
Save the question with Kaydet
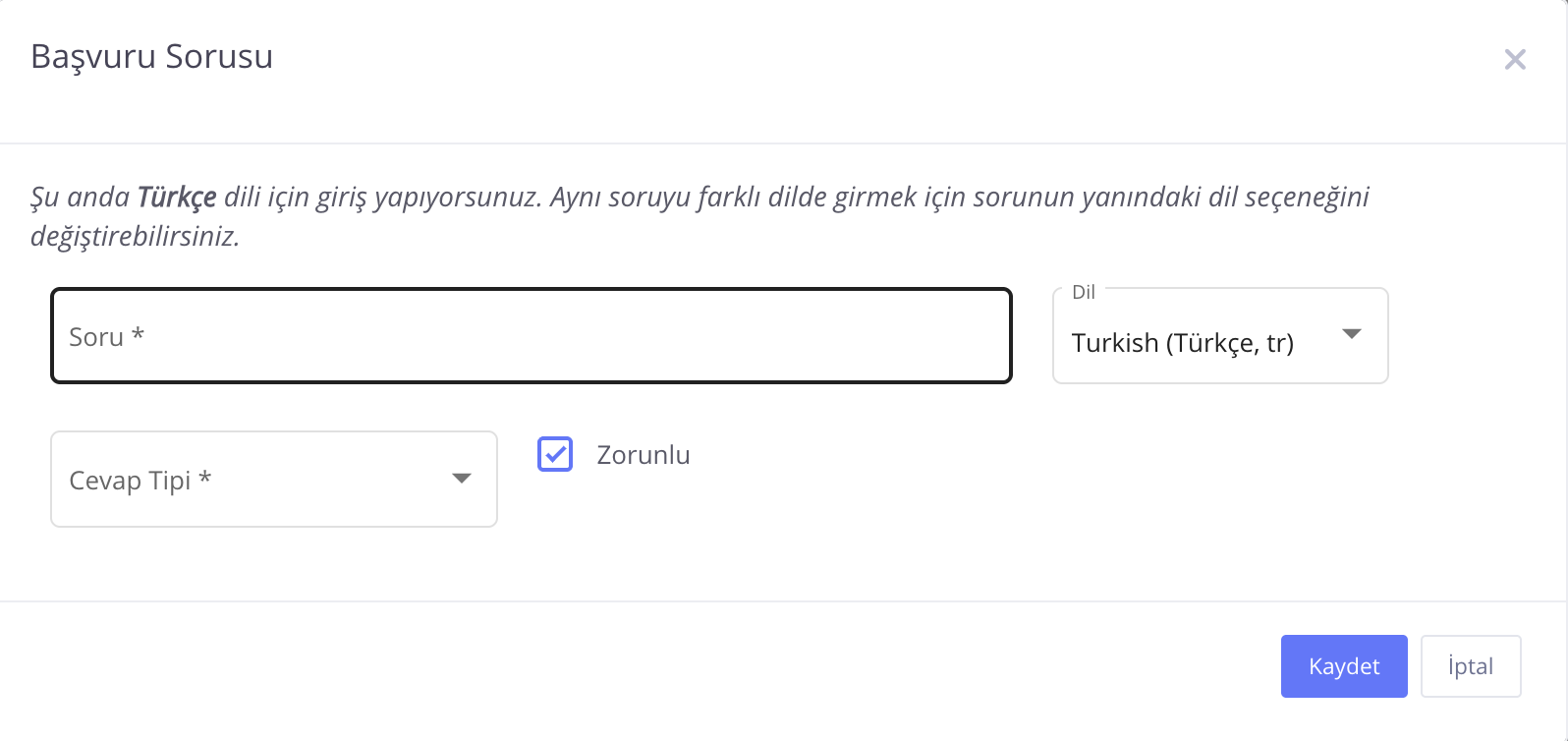coord(1343,666)
